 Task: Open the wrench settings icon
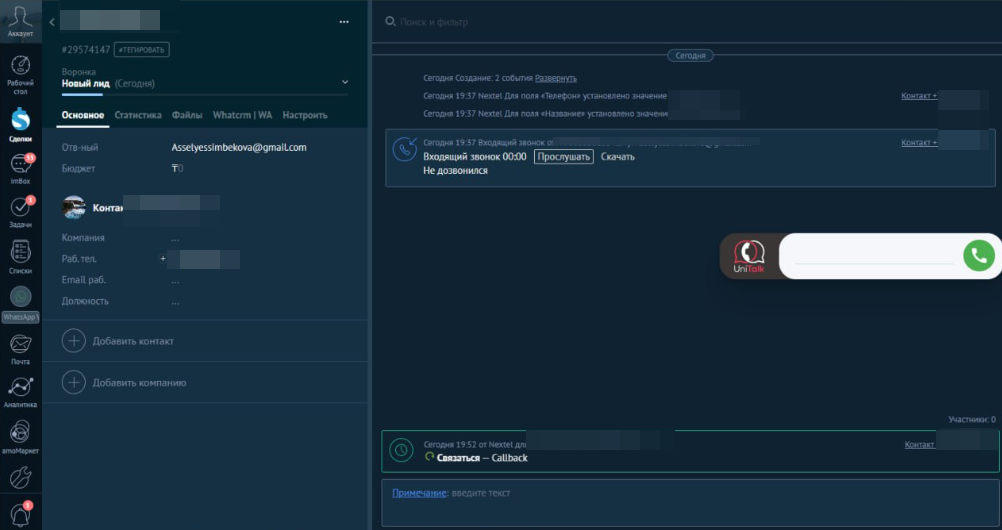tap(20, 478)
